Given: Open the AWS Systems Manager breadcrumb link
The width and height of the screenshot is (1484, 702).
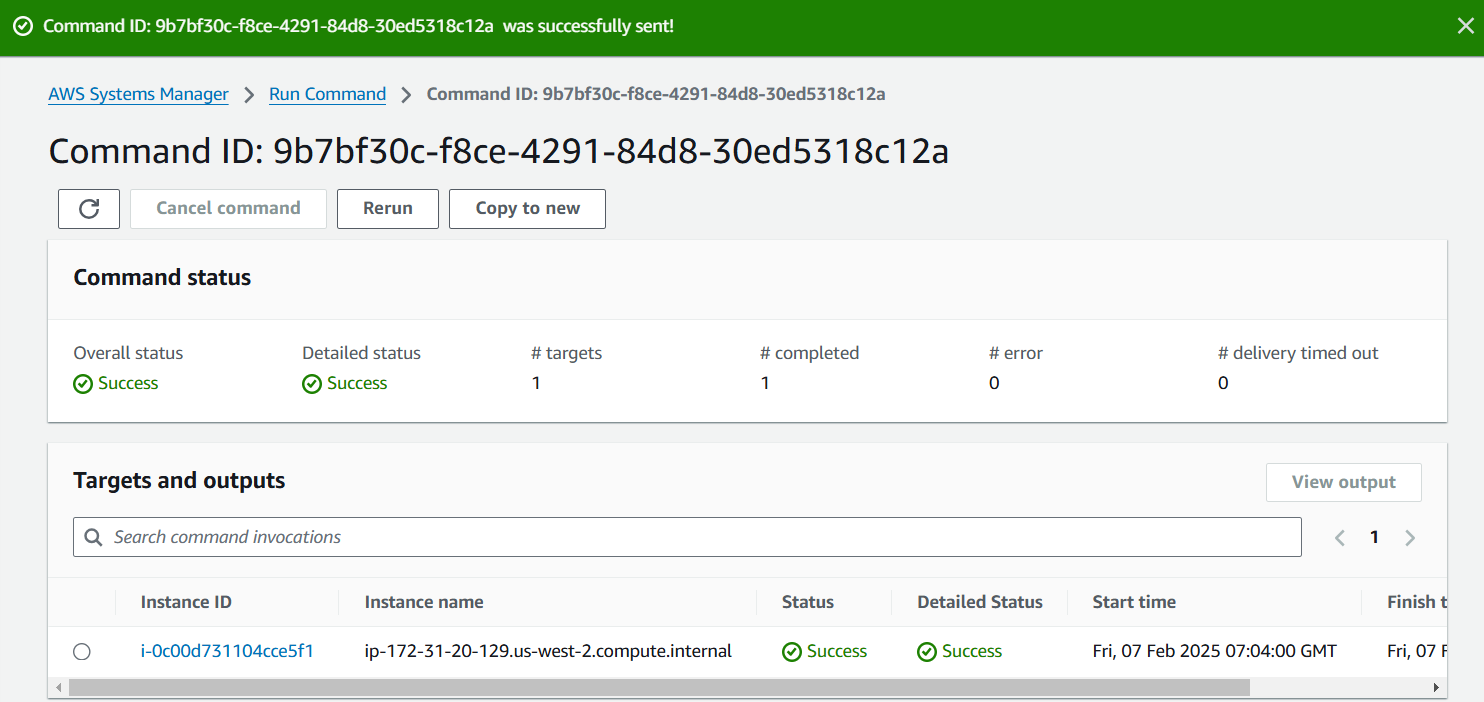Looking at the screenshot, I should click(x=138, y=94).
